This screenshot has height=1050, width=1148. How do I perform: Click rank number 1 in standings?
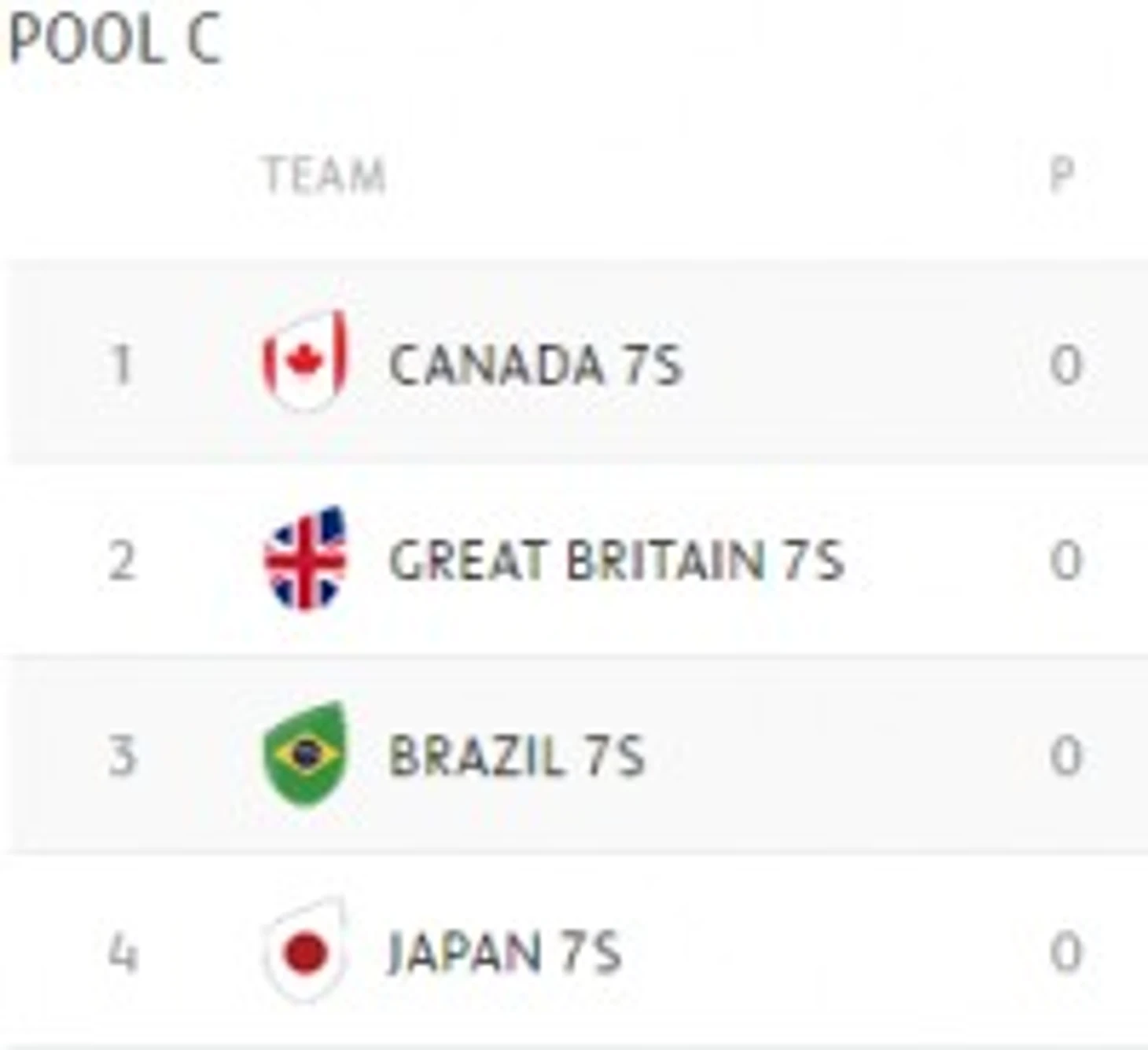point(121,365)
